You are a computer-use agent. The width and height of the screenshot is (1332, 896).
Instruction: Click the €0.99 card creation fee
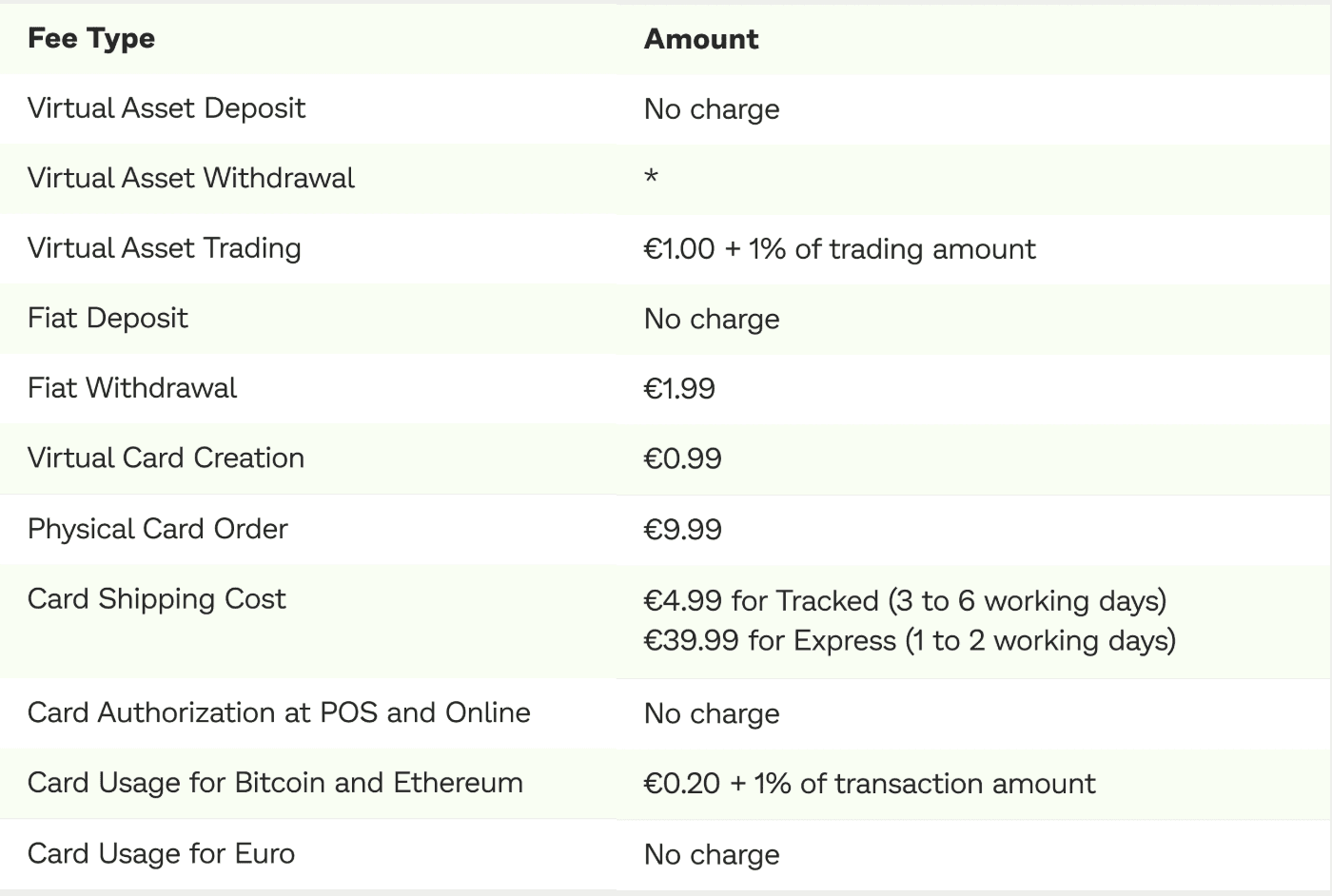pos(683,459)
